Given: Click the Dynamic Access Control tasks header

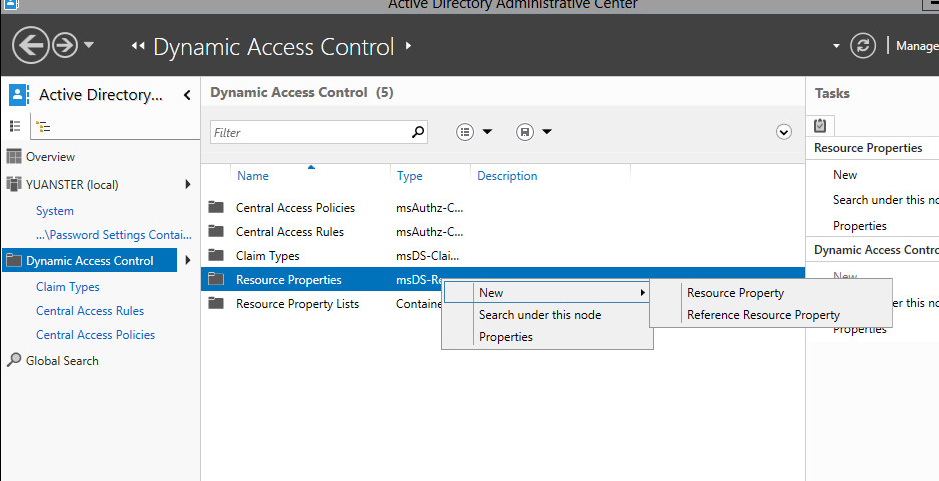Looking at the screenshot, I should pos(876,250).
